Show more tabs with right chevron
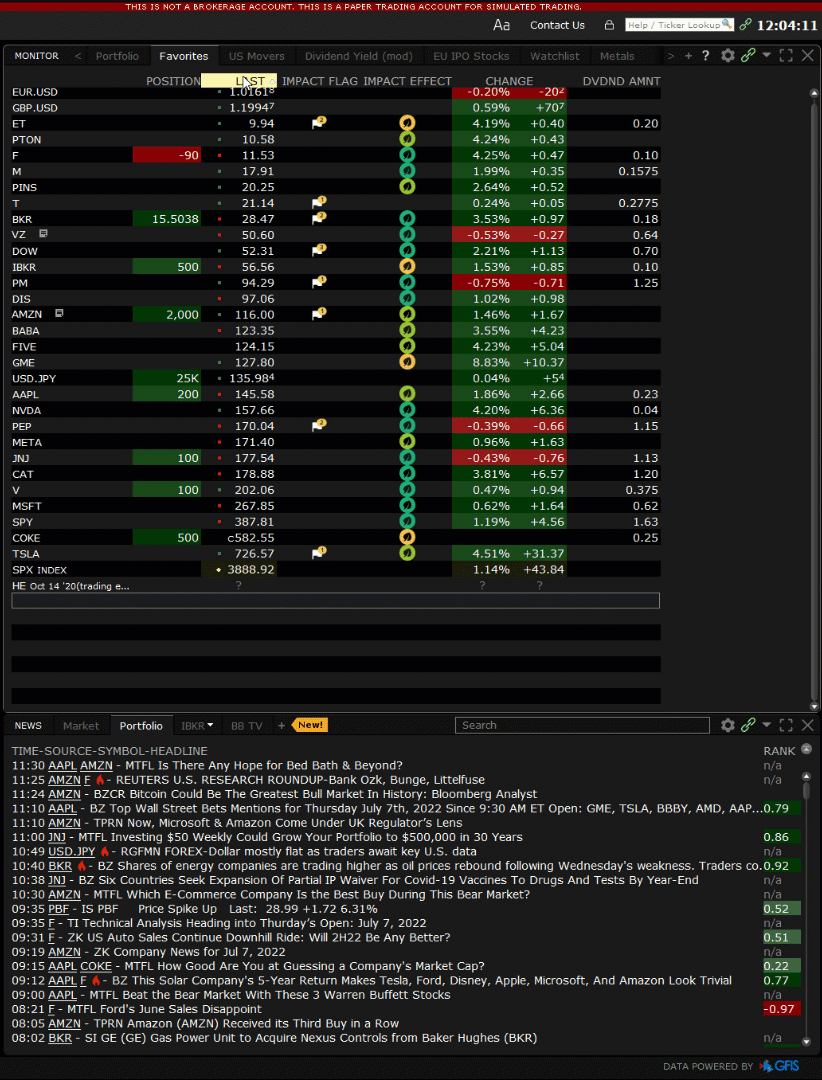Image resolution: width=822 pixels, height=1080 pixels. click(670, 56)
